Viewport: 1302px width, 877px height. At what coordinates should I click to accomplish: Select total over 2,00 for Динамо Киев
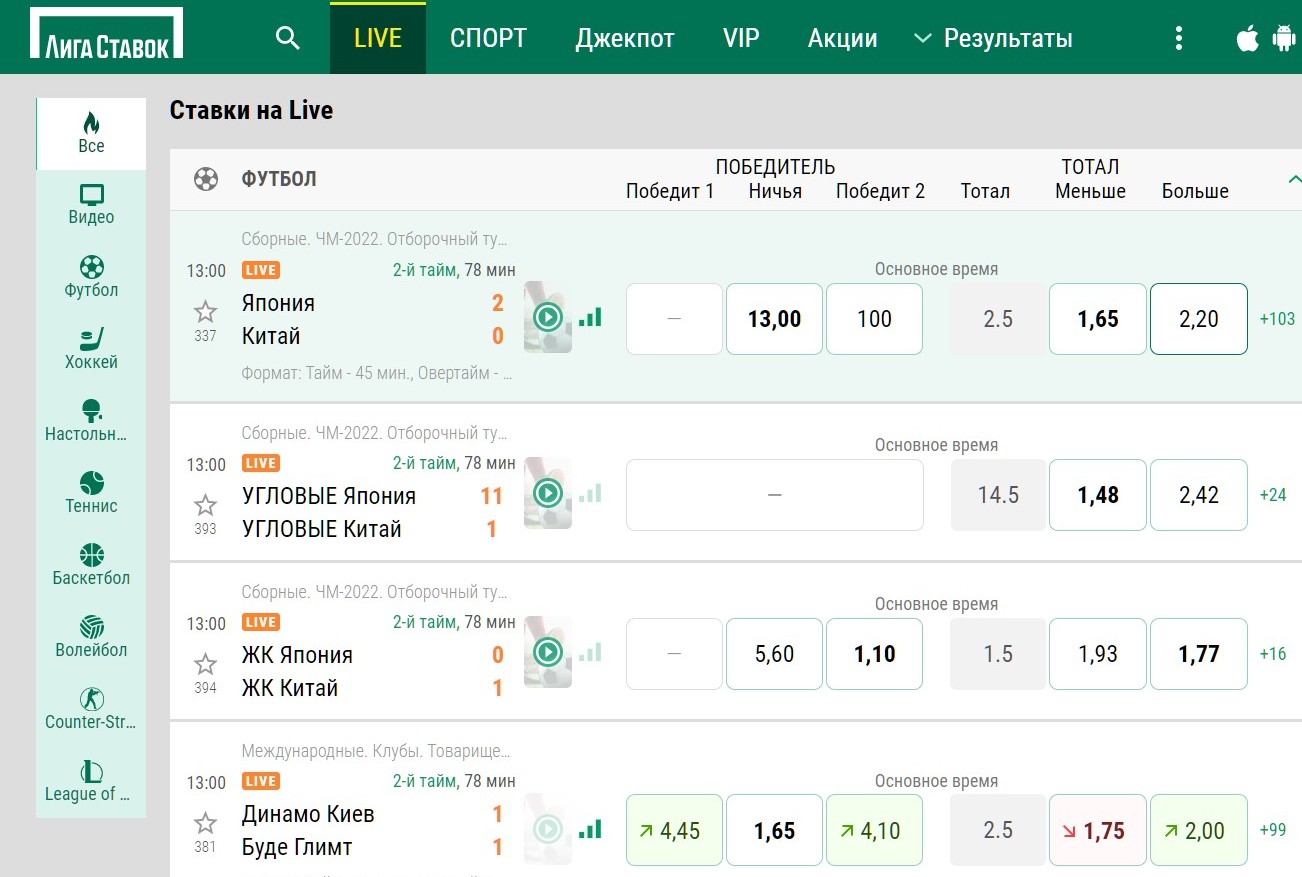1199,830
